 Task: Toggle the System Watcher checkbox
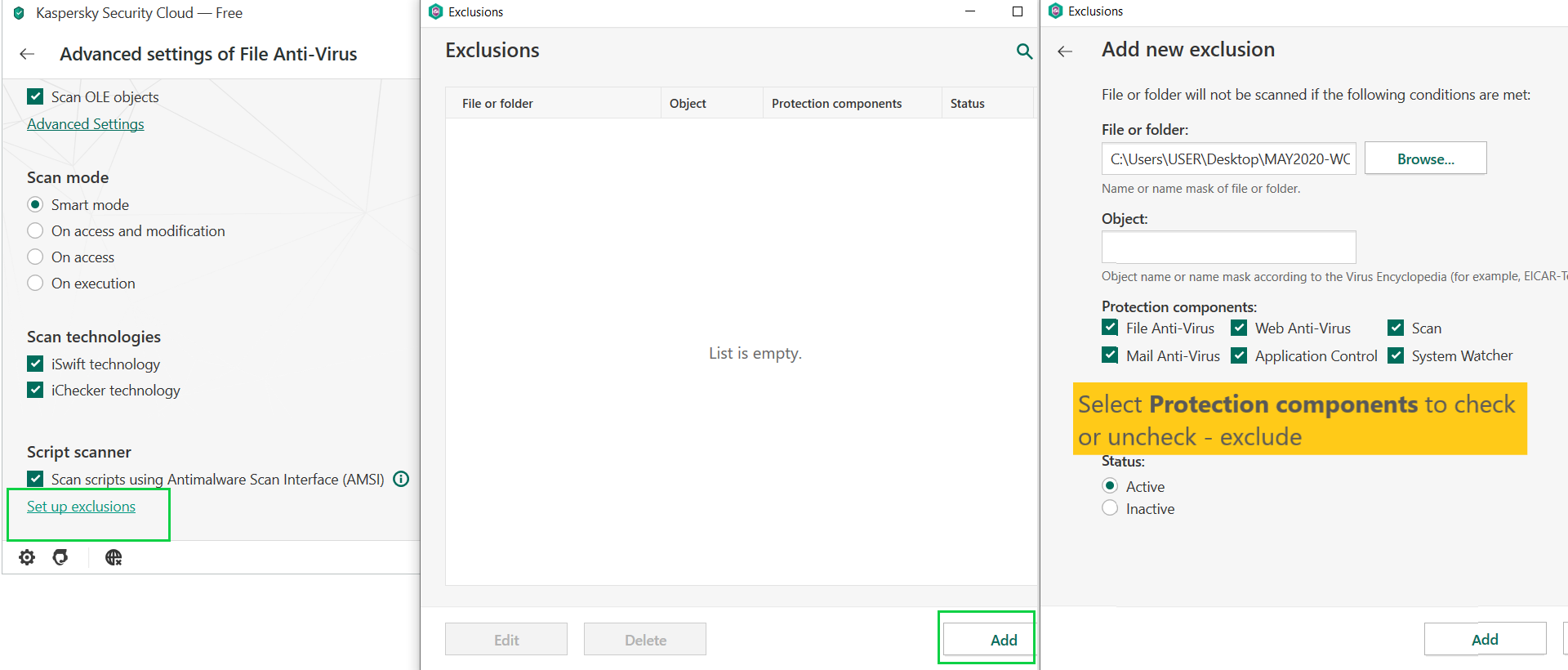coord(1396,355)
